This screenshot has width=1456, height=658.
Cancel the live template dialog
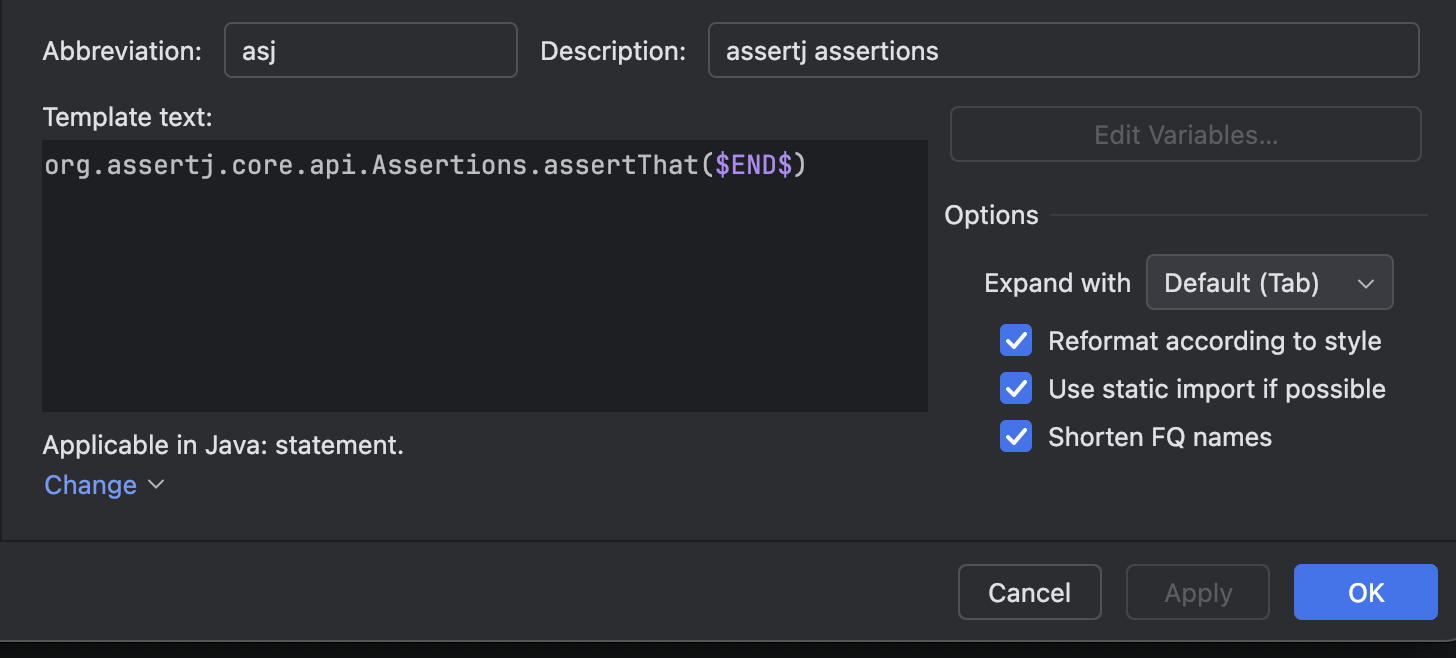pos(1029,593)
